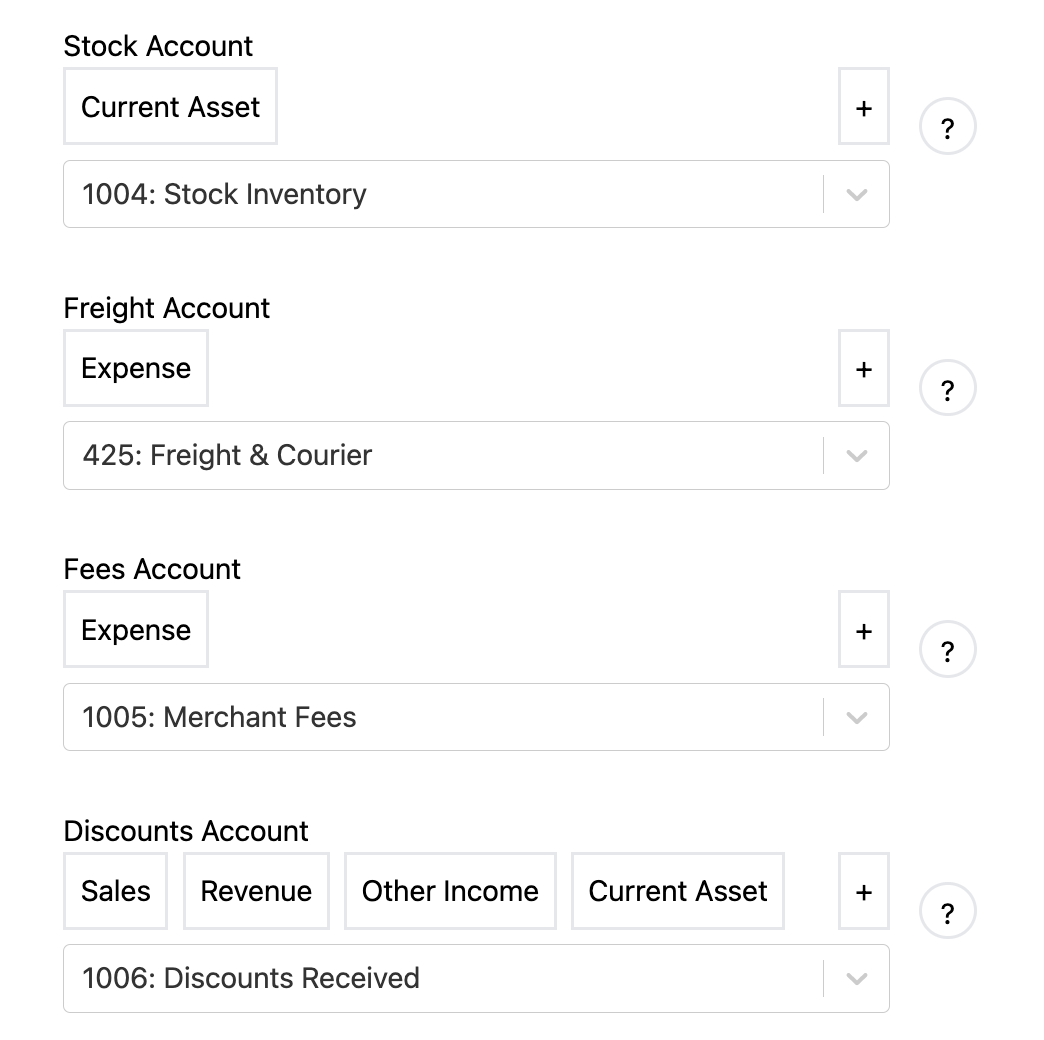This screenshot has height=1040, width=1044.
Task: Select the Revenue tag under Discounts Account
Action: [256, 891]
